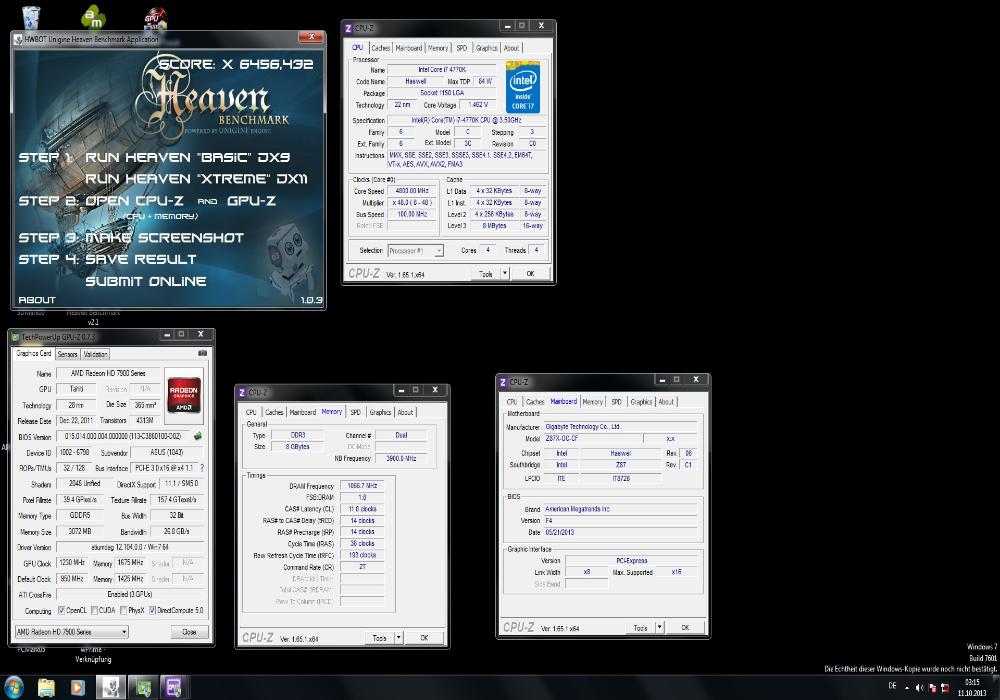Screen dimensions: 1000x700
Task: Click the GPU-Z link in HWBOT step 2
Action: tap(251, 201)
